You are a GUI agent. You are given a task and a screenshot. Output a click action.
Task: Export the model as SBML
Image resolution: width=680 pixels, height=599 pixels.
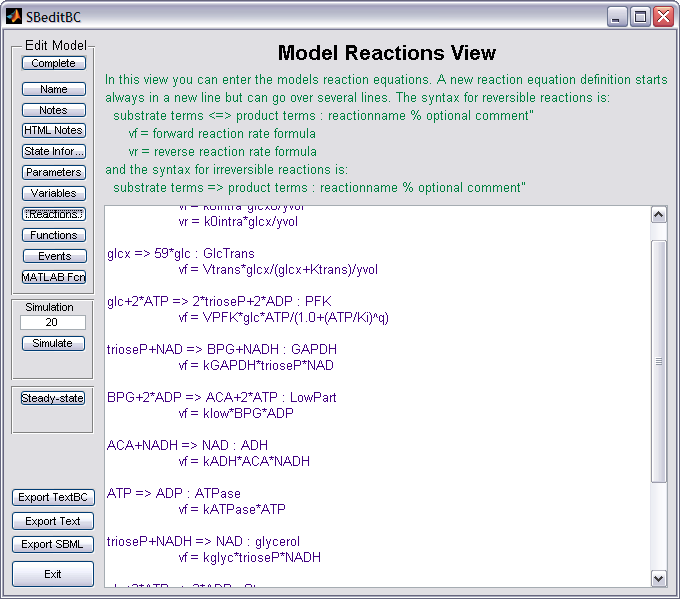pos(53,544)
